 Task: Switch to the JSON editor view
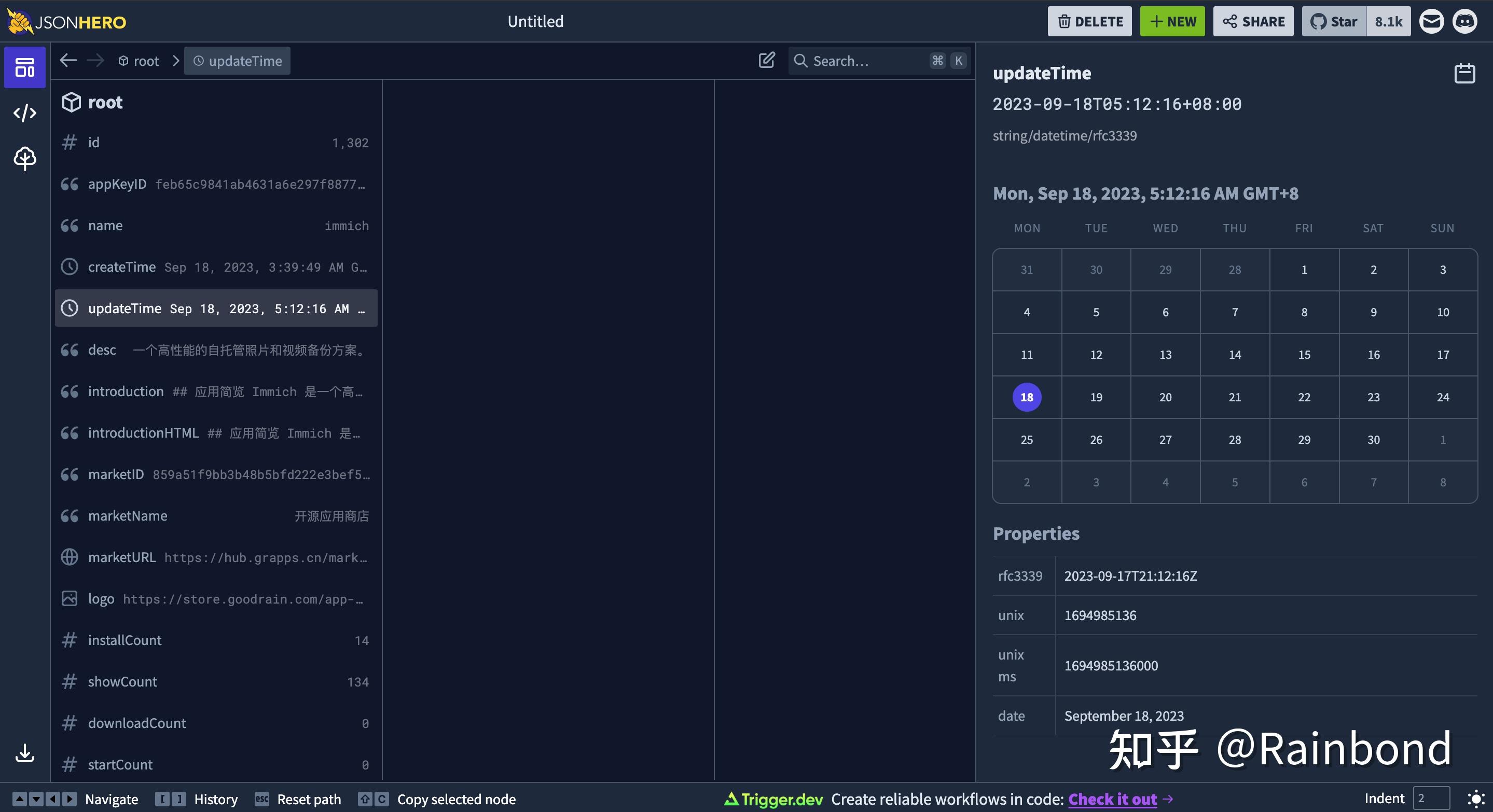click(24, 113)
